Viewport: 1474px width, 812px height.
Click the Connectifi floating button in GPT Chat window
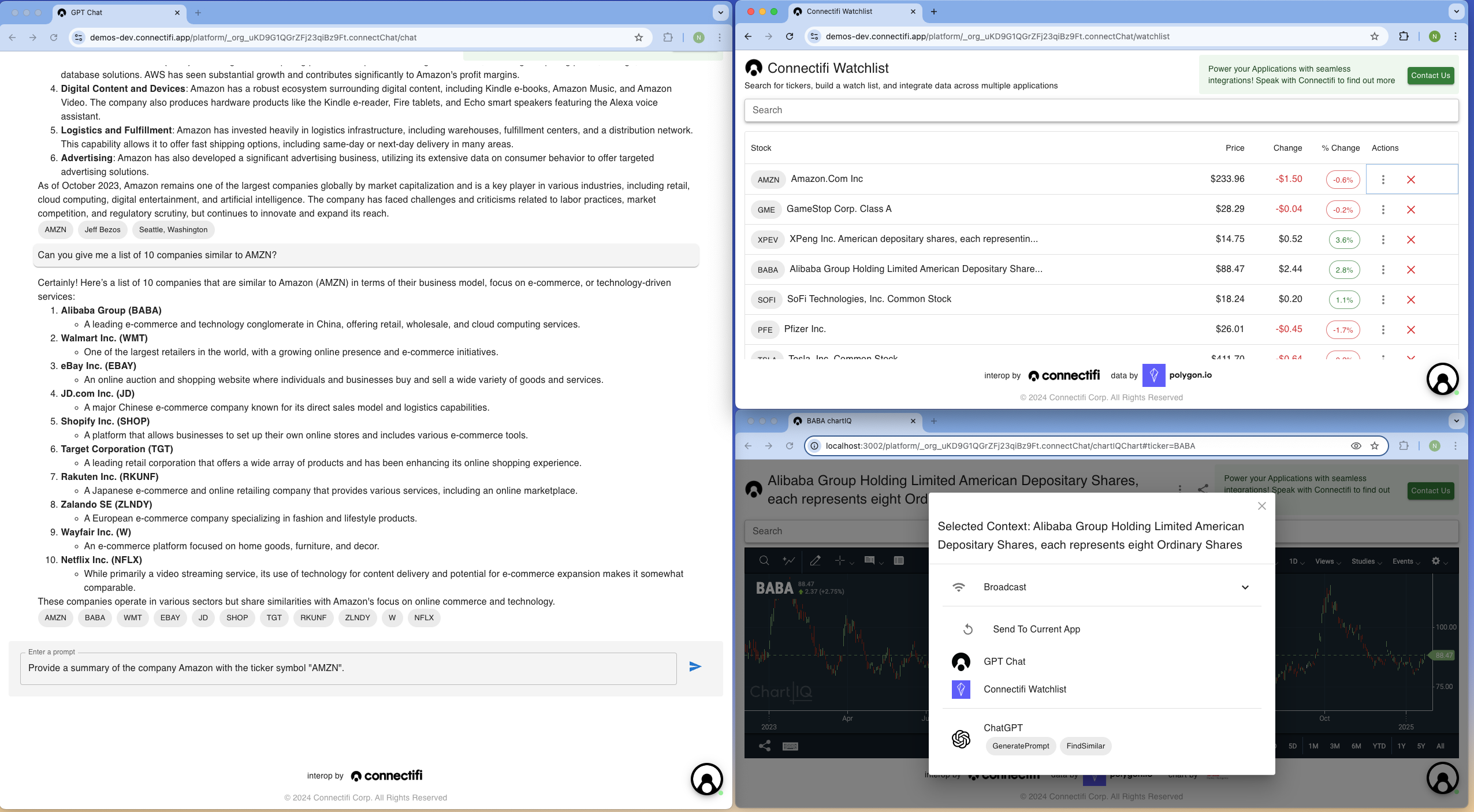(706, 779)
